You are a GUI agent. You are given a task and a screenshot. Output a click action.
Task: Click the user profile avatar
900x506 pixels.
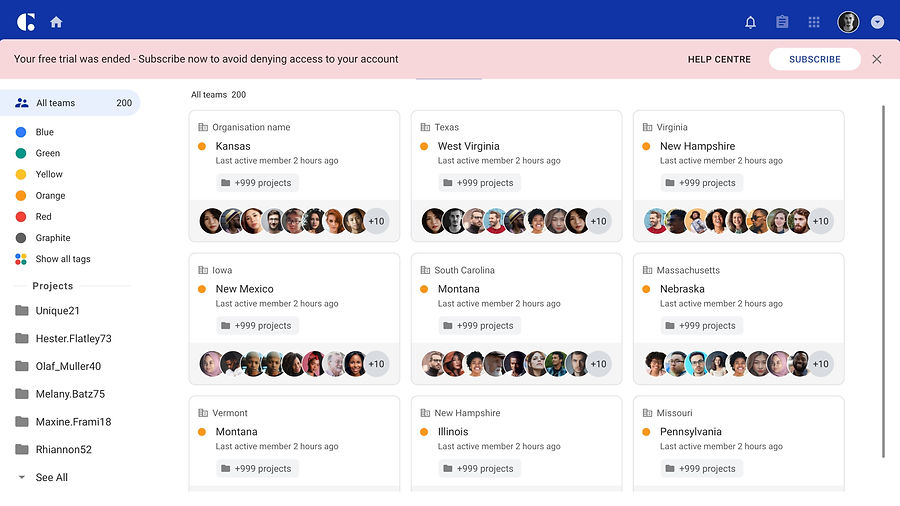(x=848, y=22)
